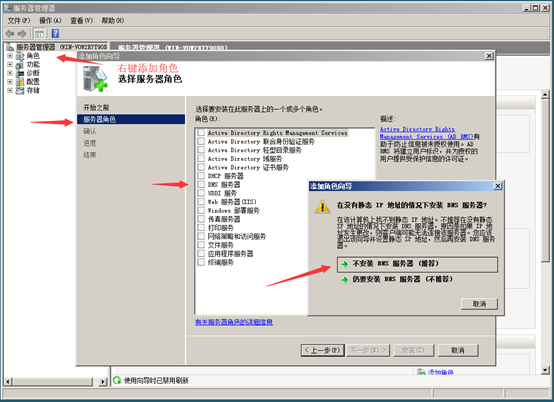Expand the 诊断 tree node
The height and width of the screenshot is (402, 554).
[x=10, y=73]
